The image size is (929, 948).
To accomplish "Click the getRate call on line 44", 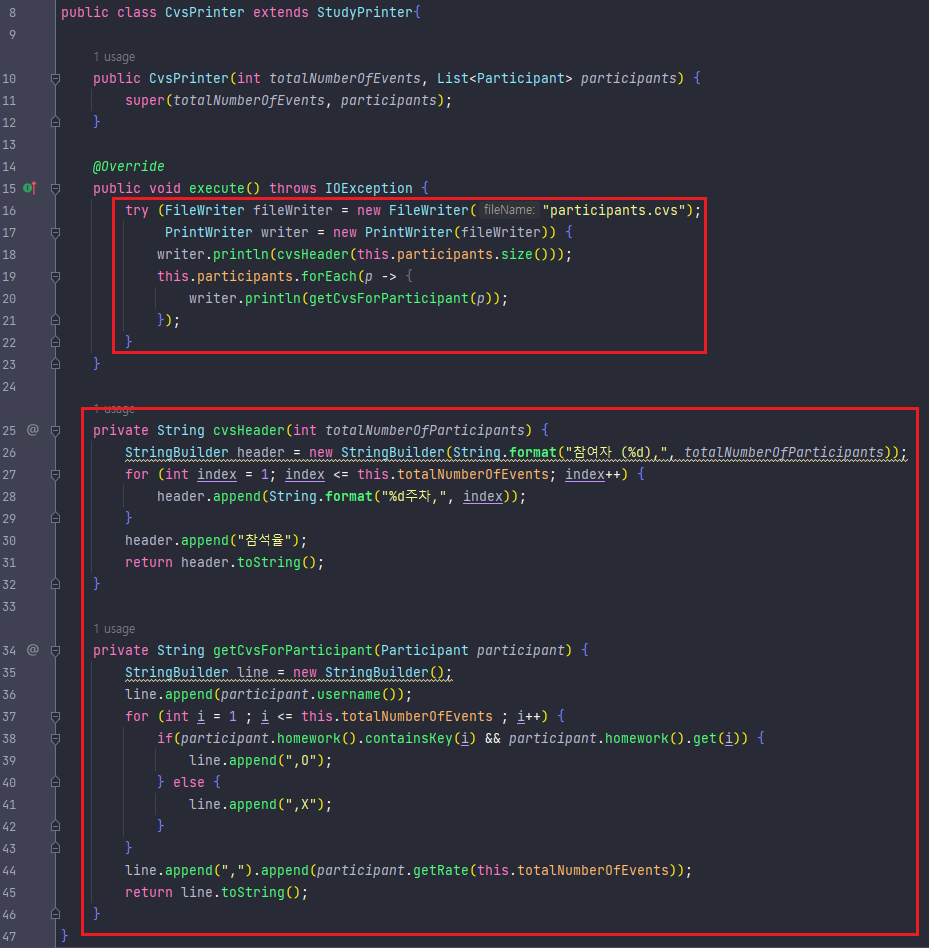I will [x=441, y=871].
